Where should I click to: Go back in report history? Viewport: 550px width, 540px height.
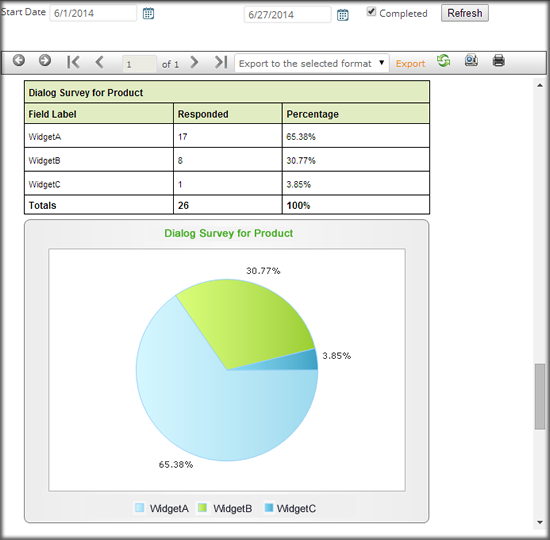(x=19, y=60)
